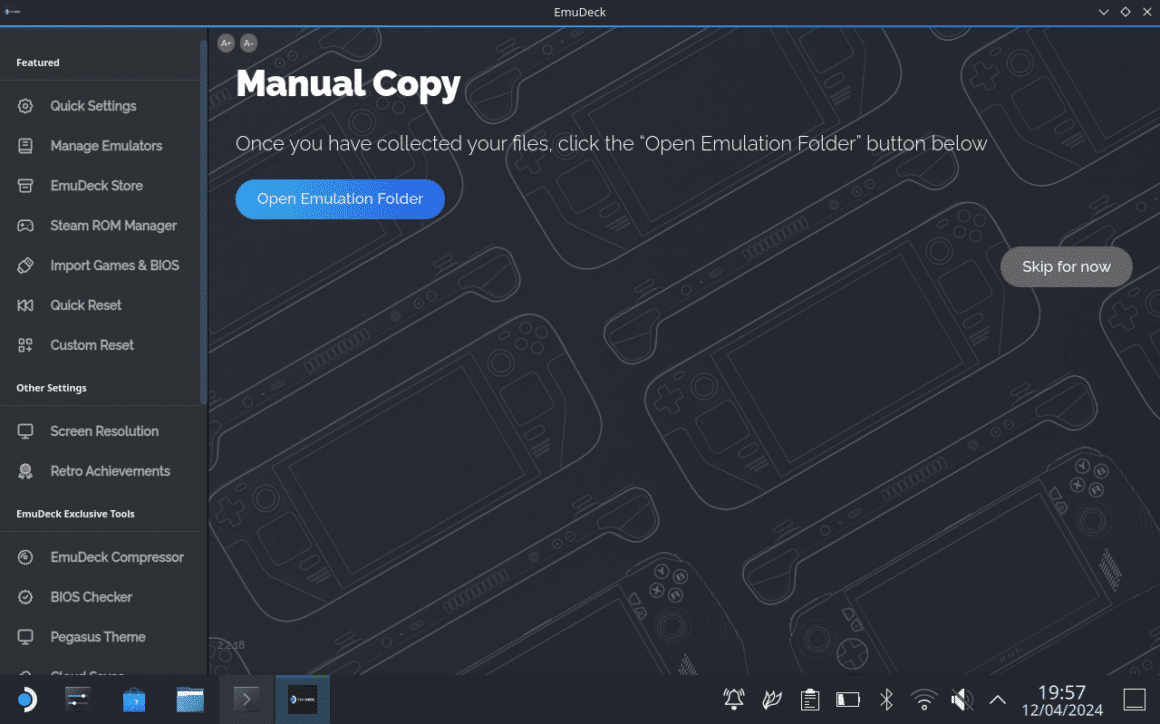
Task: Click the Manage Emulators list icon
Action: coord(25,146)
